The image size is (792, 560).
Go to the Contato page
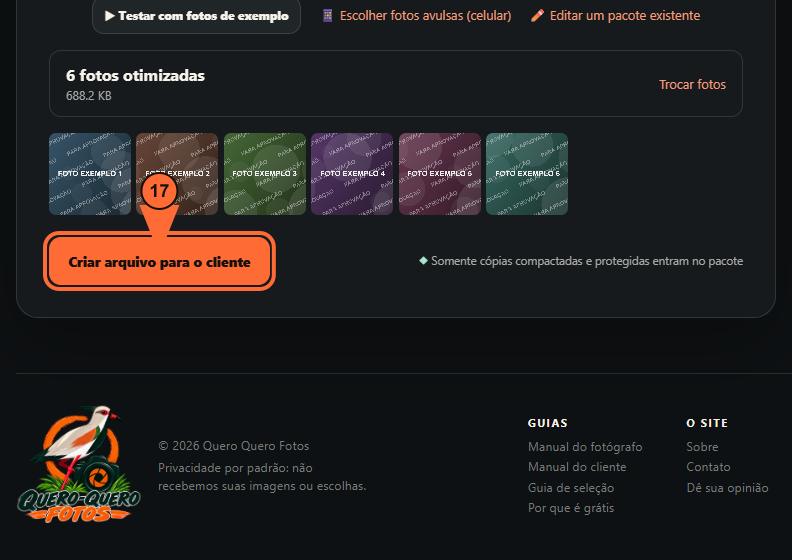coord(708,467)
